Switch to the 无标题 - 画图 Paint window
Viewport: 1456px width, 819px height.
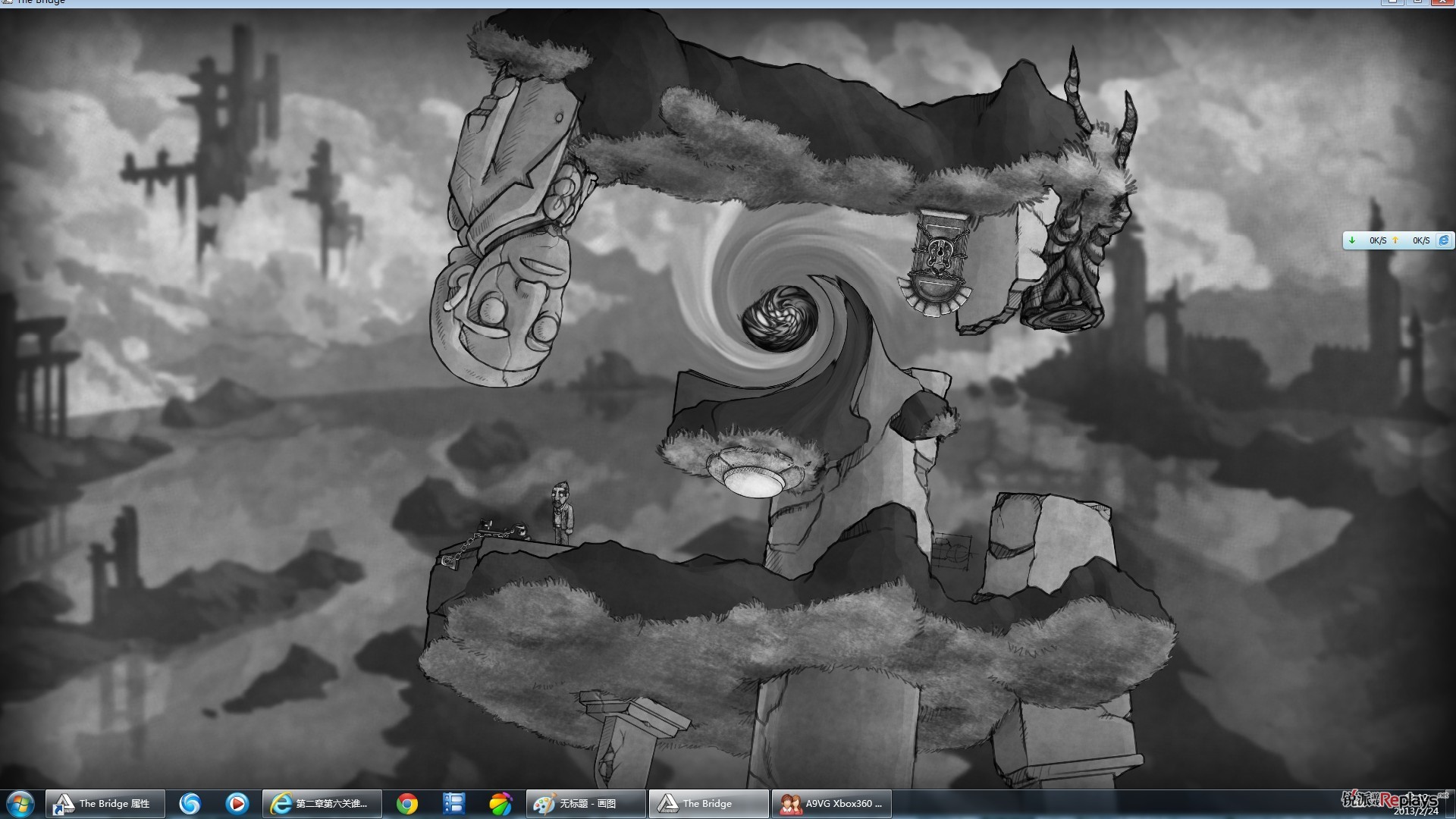[586, 804]
